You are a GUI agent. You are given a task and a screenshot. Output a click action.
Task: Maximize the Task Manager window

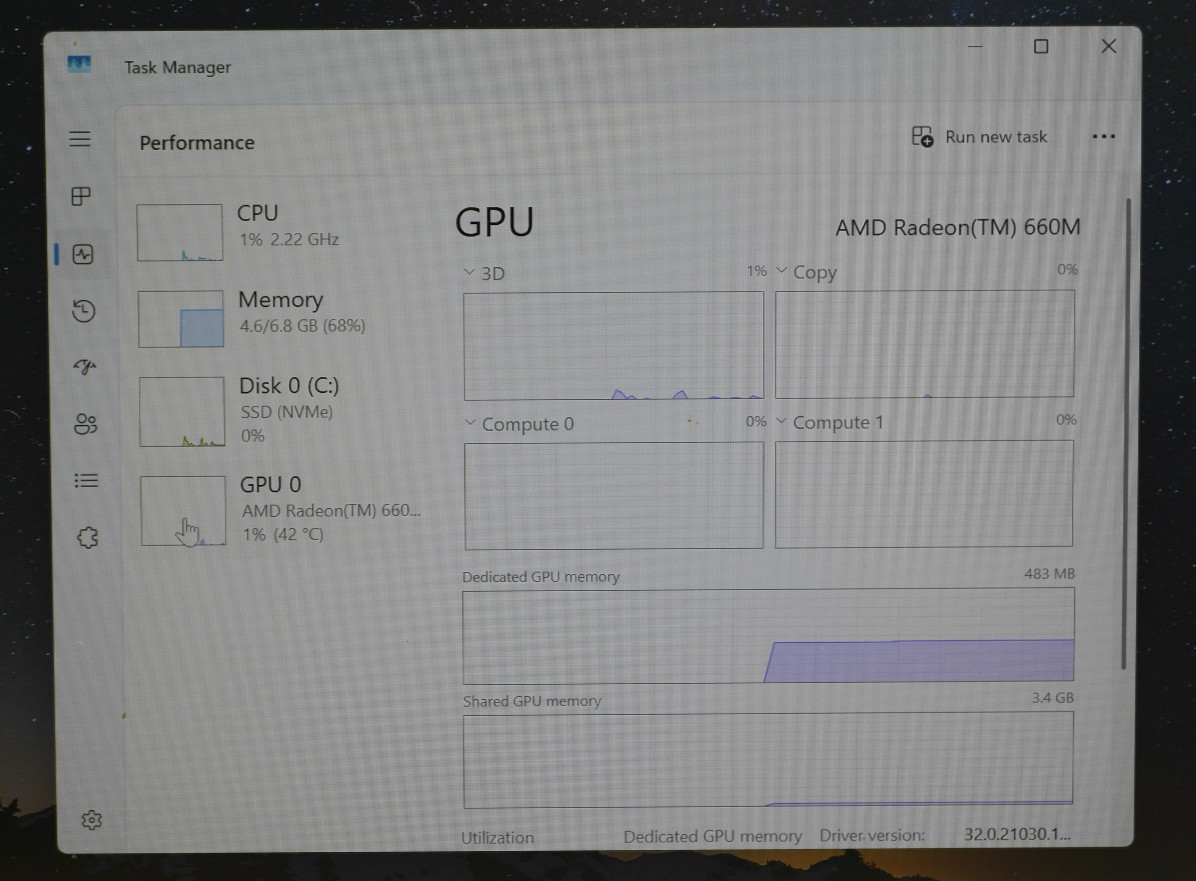(1040, 47)
